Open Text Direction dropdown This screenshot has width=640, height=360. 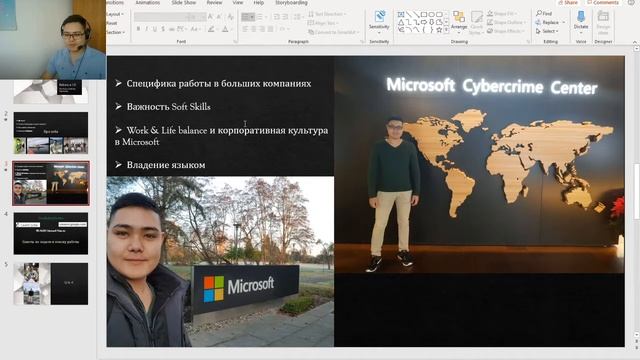coord(327,14)
